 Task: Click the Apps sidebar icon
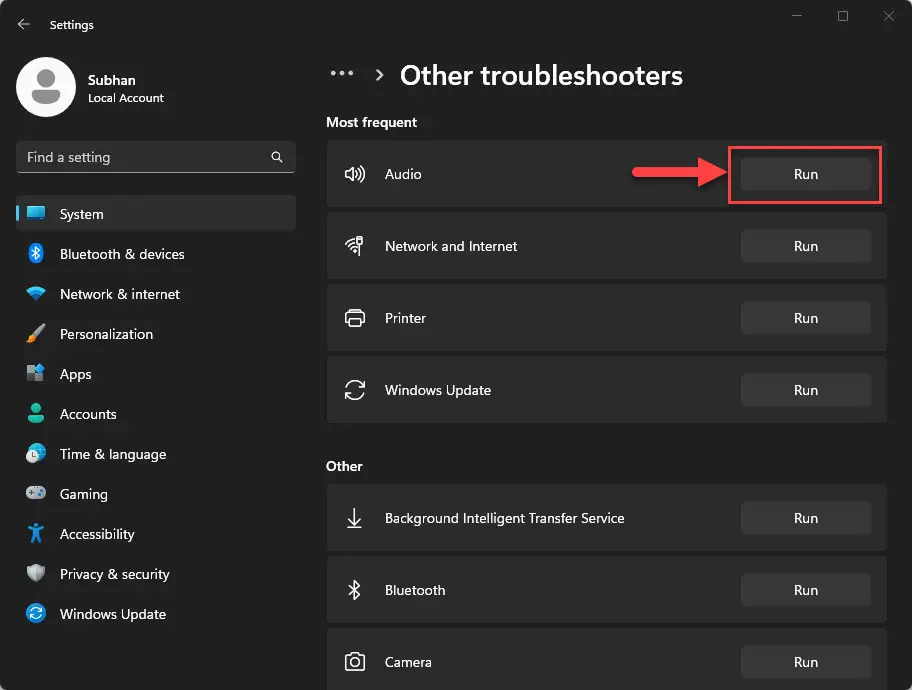point(36,373)
